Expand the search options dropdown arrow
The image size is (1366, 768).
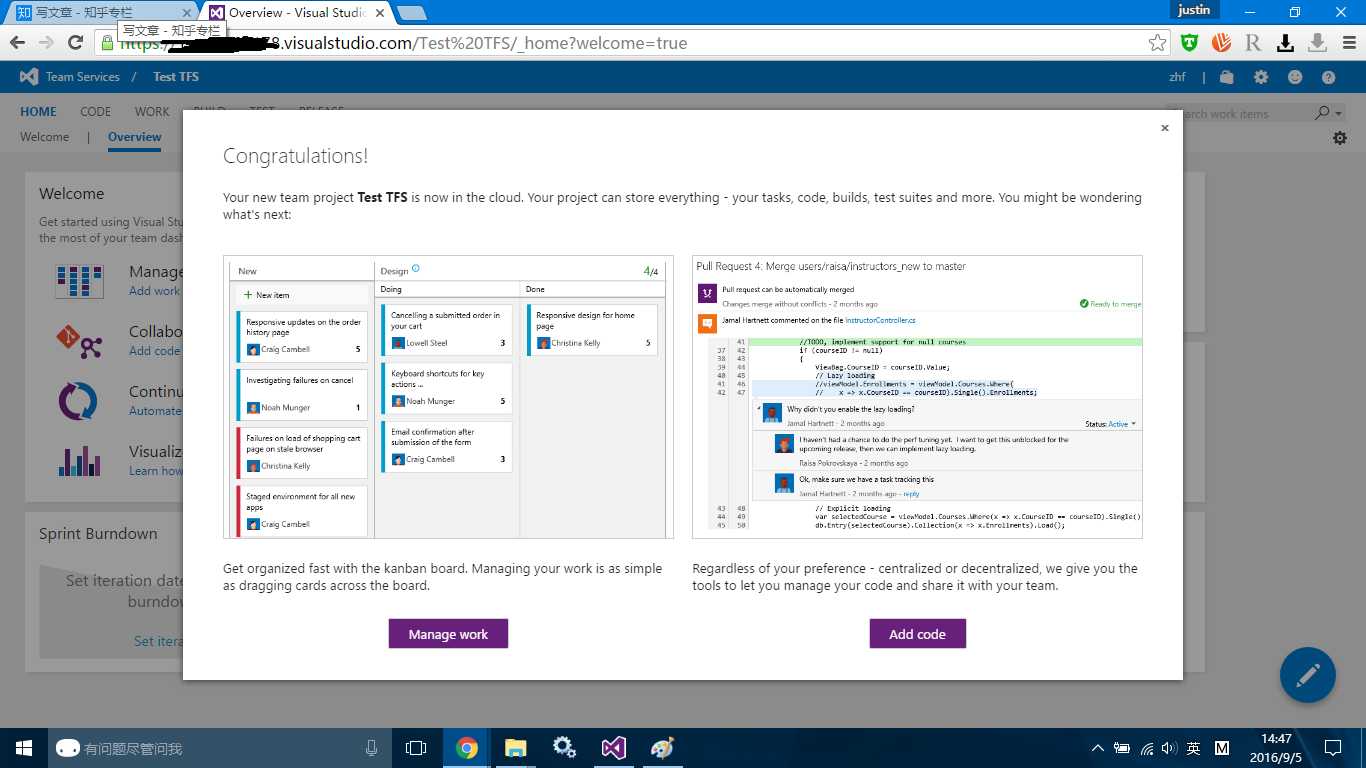click(1339, 113)
